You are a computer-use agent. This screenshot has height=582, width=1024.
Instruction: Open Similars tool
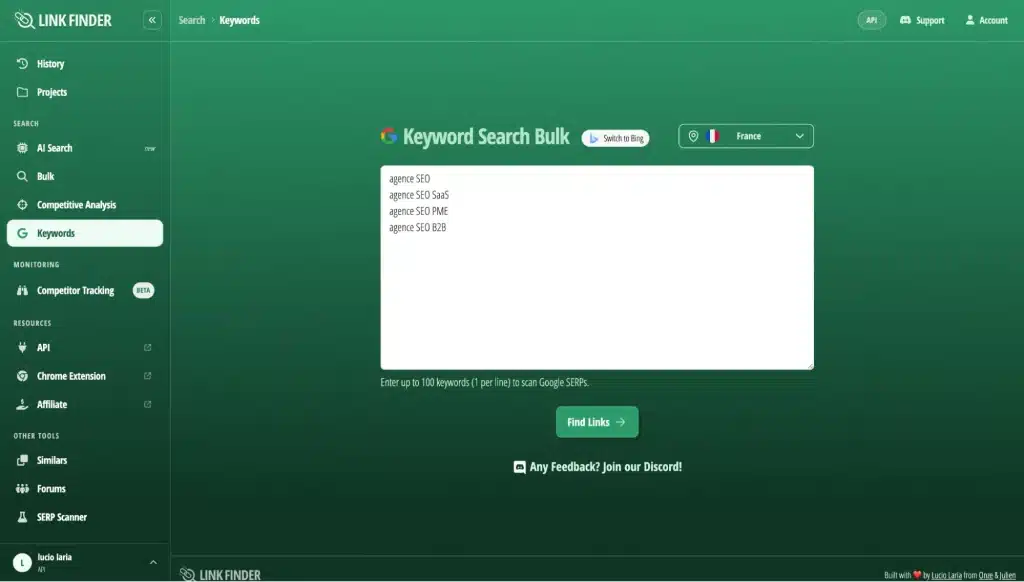coord(85,461)
